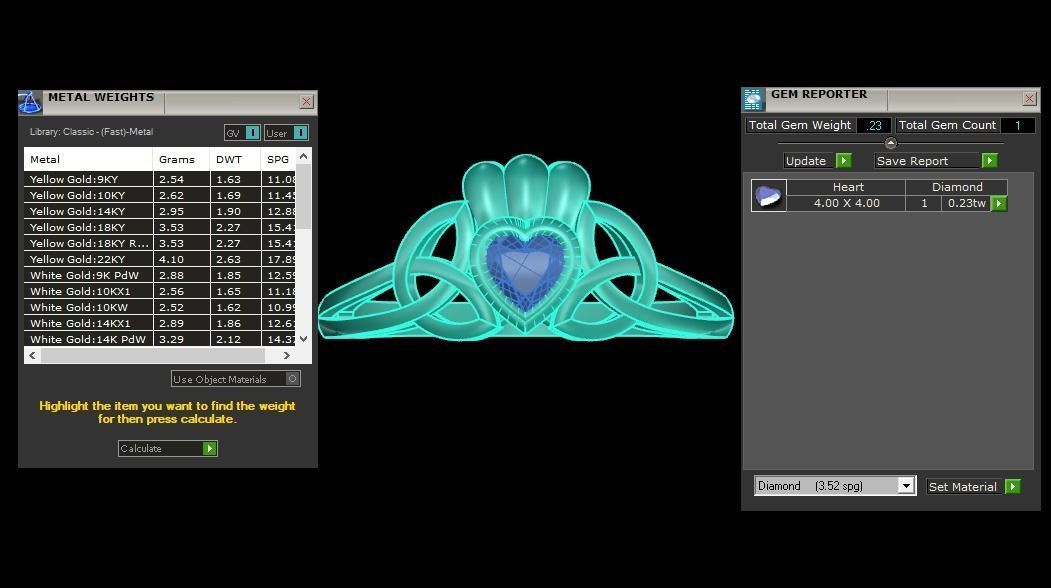Click the vertical scrollbar thumb in metal list

tap(304, 196)
